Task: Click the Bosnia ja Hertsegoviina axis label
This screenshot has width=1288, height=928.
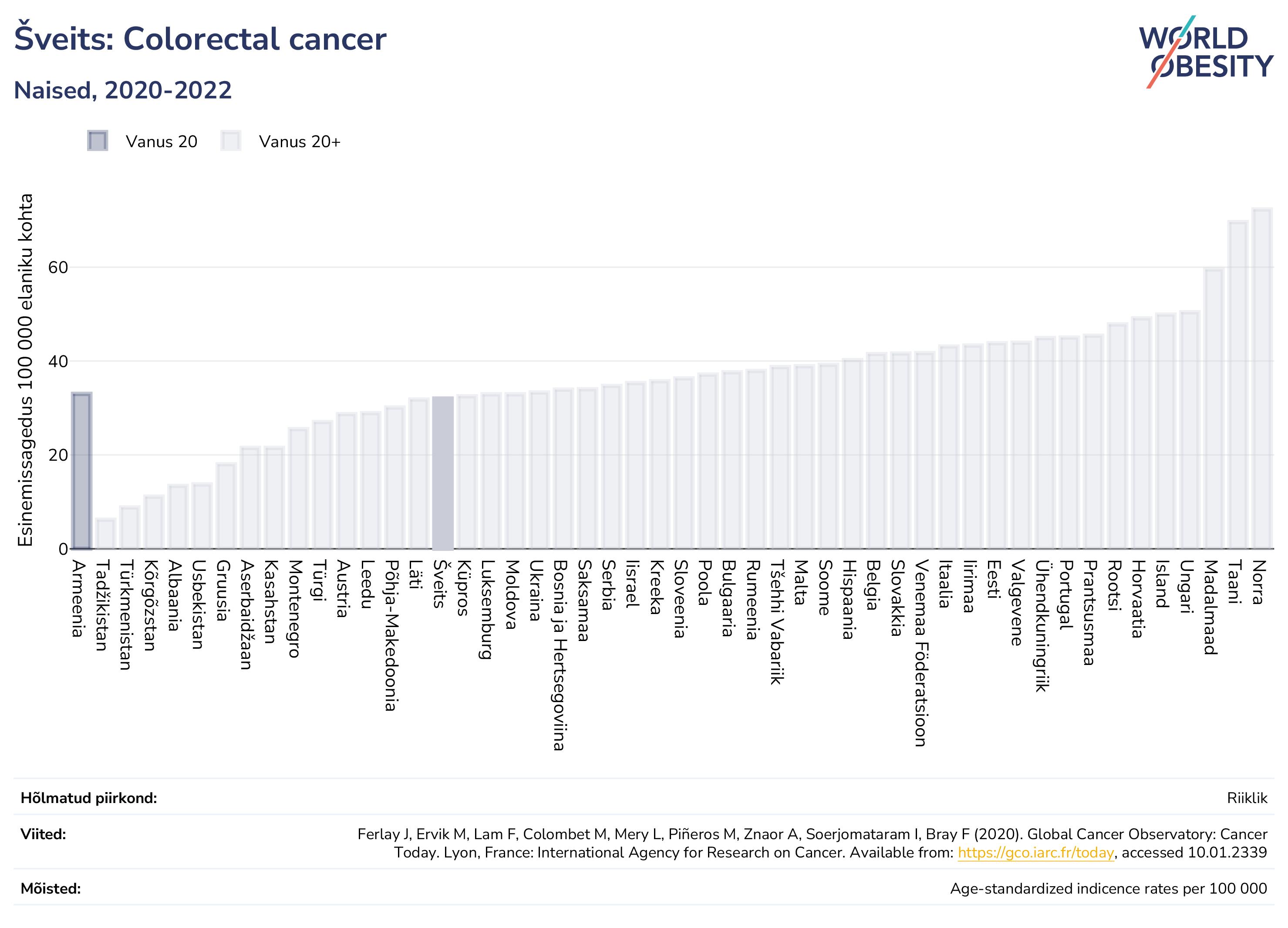Action: [x=559, y=655]
